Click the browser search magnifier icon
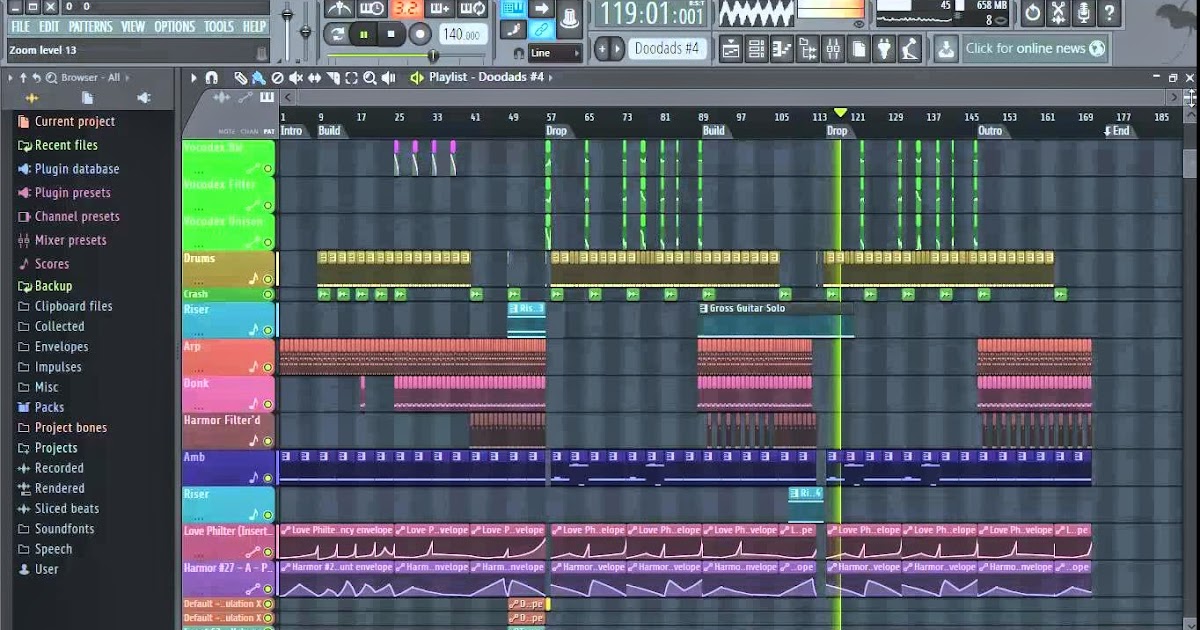This screenshot has height=630, width=1200. (x=51, y=77)
